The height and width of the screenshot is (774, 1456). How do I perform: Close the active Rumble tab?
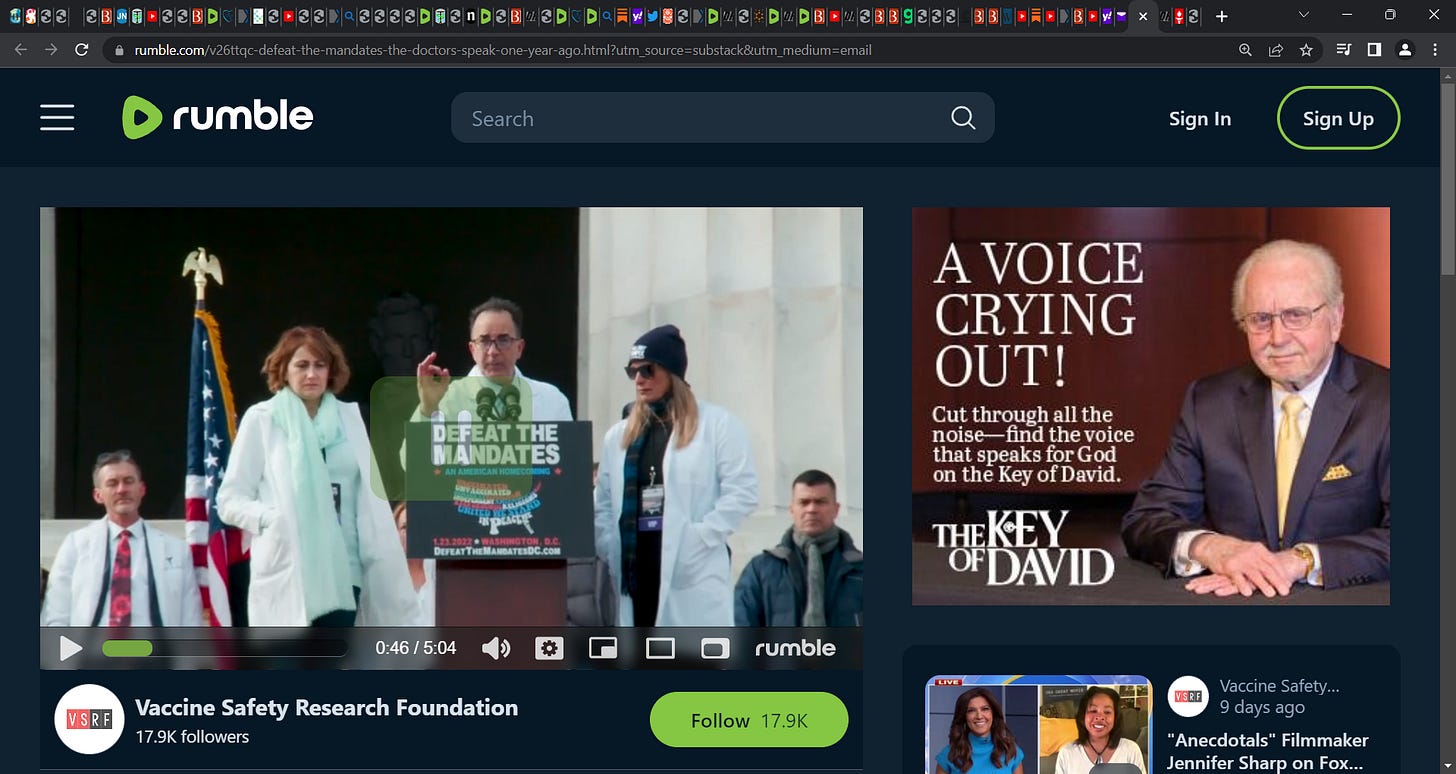click(1143, 16)
